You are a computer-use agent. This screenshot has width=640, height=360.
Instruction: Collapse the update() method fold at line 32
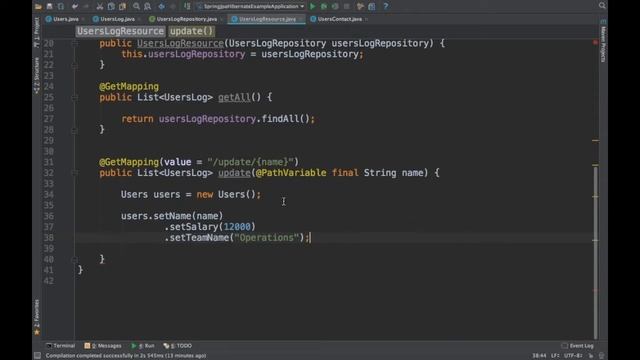pos(75,173)
